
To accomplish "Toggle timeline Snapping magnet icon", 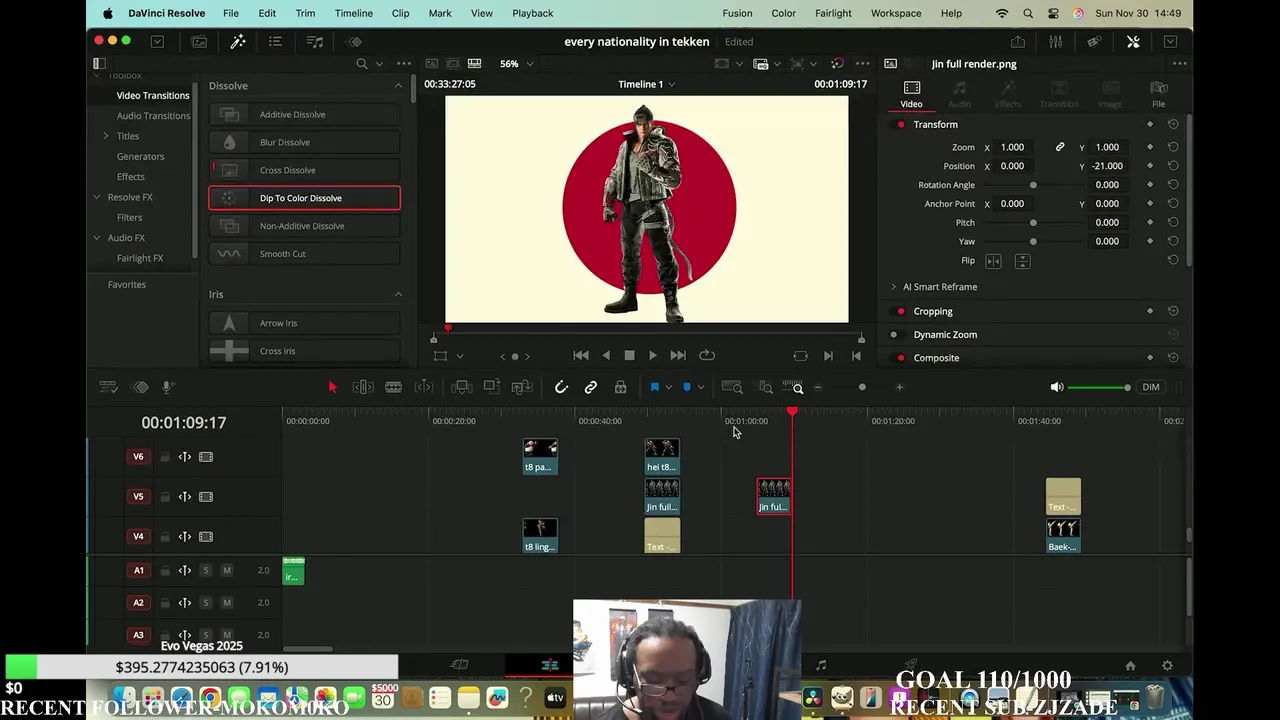I will pyautogui.click(x=561, y=387).
